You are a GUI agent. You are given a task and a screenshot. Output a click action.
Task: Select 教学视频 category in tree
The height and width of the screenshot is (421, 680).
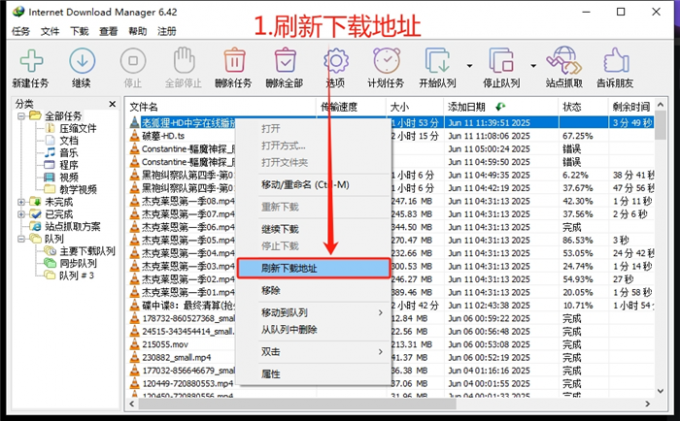78,189
